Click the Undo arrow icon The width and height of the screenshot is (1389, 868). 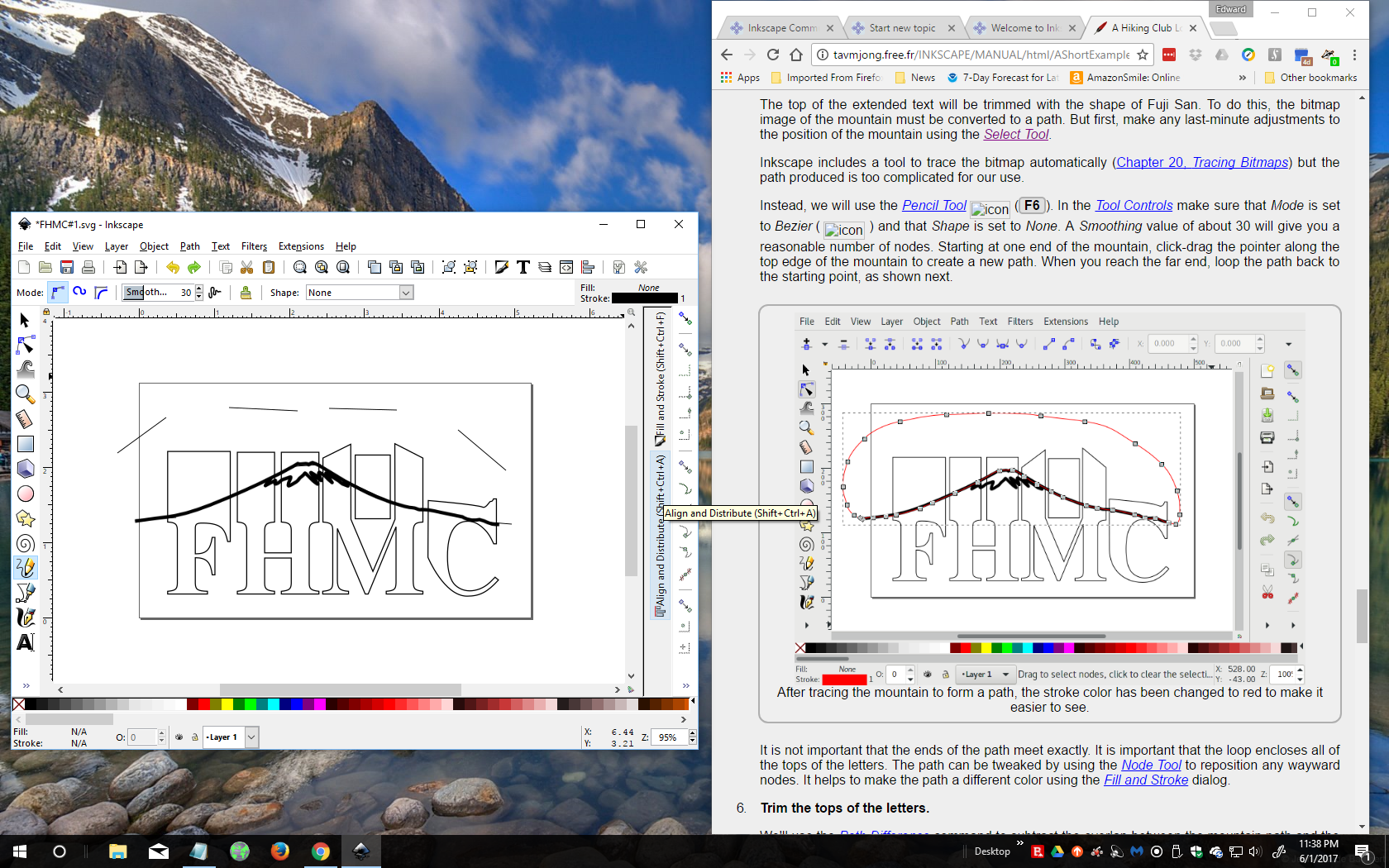[x=172, y=267]
